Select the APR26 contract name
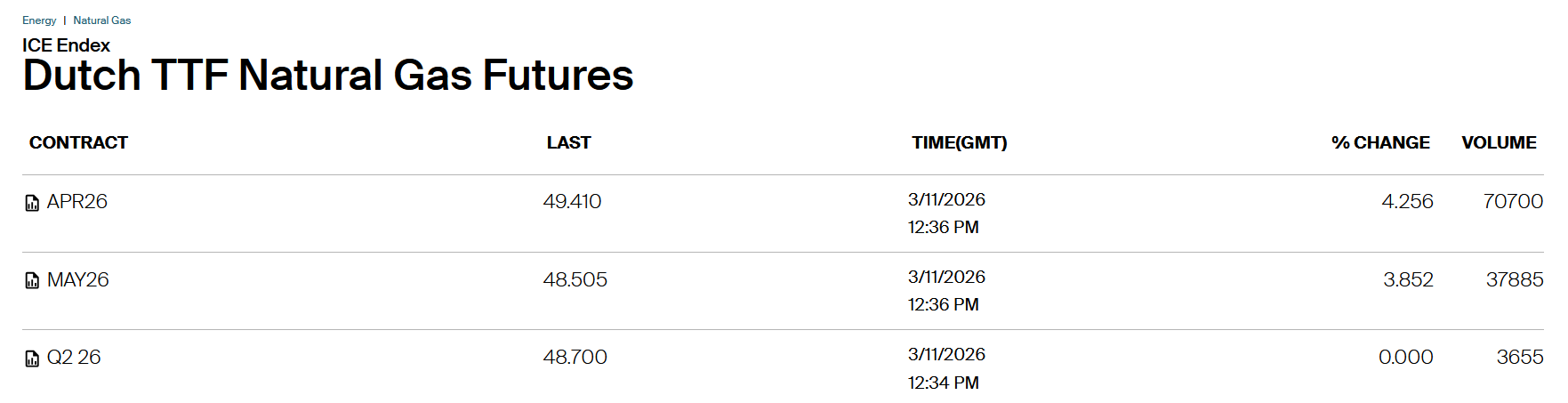The width and height of the screenshot is (1568, 403). point(77,202)
